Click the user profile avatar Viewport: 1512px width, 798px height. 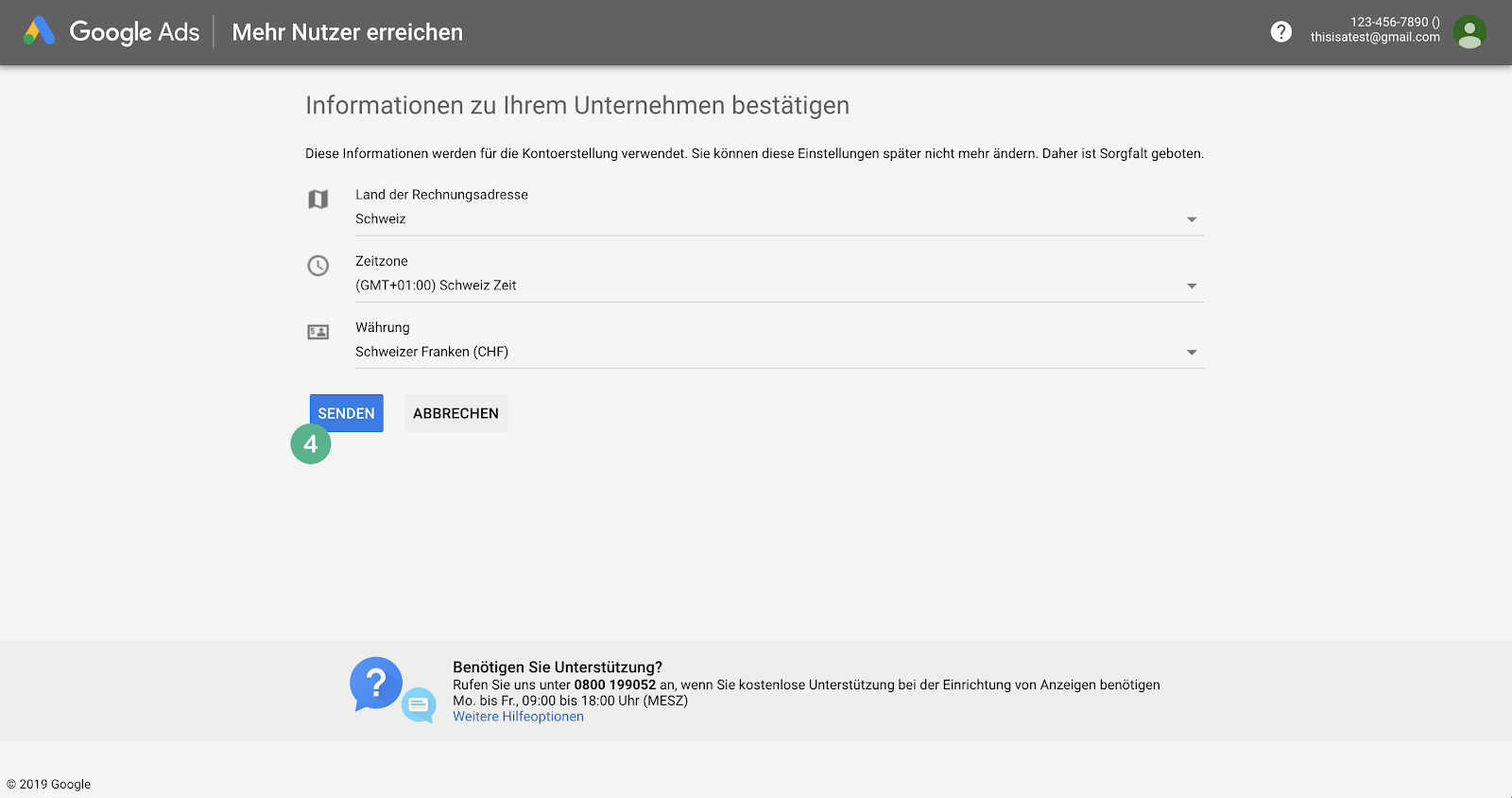point(1469,32)
